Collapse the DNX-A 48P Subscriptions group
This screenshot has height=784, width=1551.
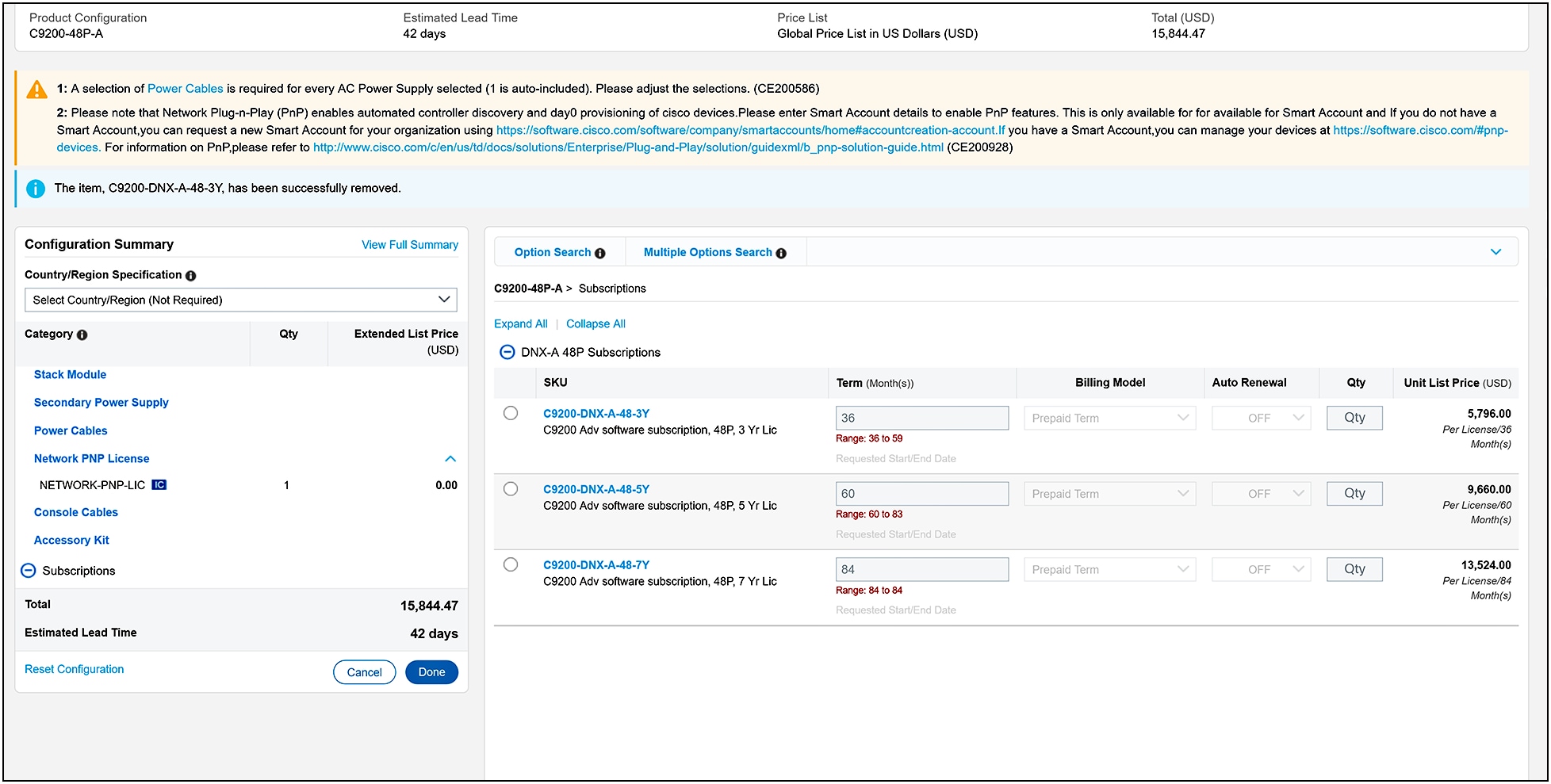tap(507, 352)
